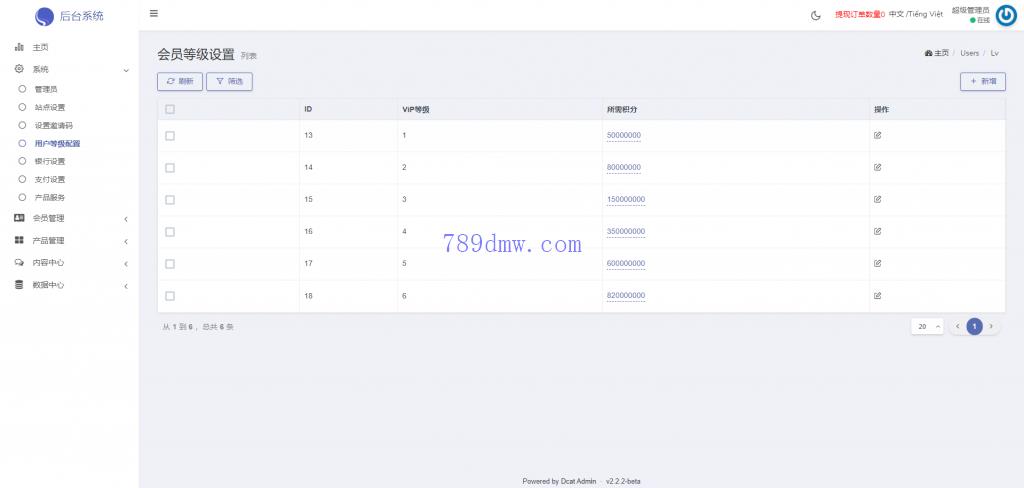Click the 刷新 refresh button
This screenshot has height=488, width=1024.
pyautogui.click(x=179, y=82)
